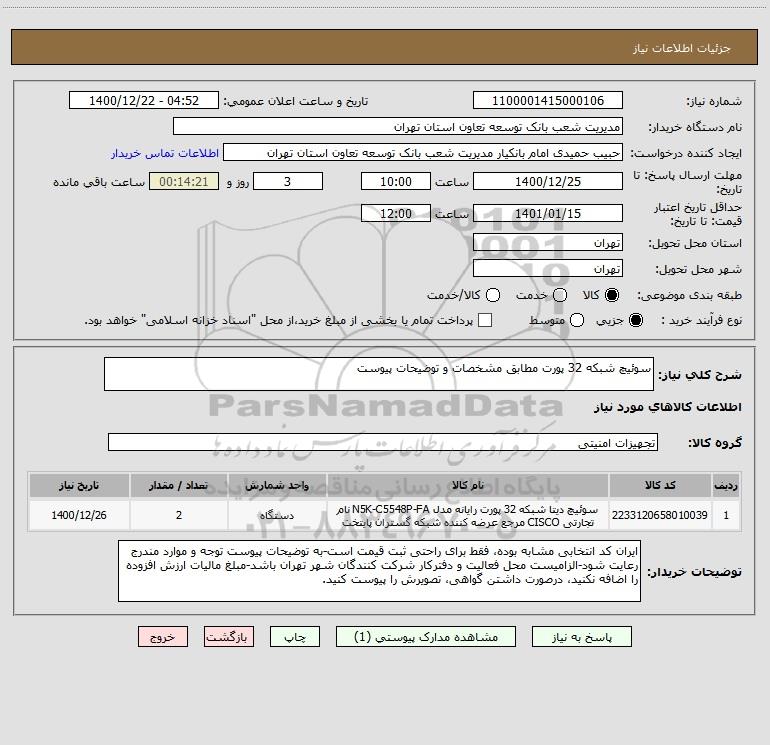Click the ساعت باقی مانده label
Viewport: 770px width, 745px height.
click(99, 182)
